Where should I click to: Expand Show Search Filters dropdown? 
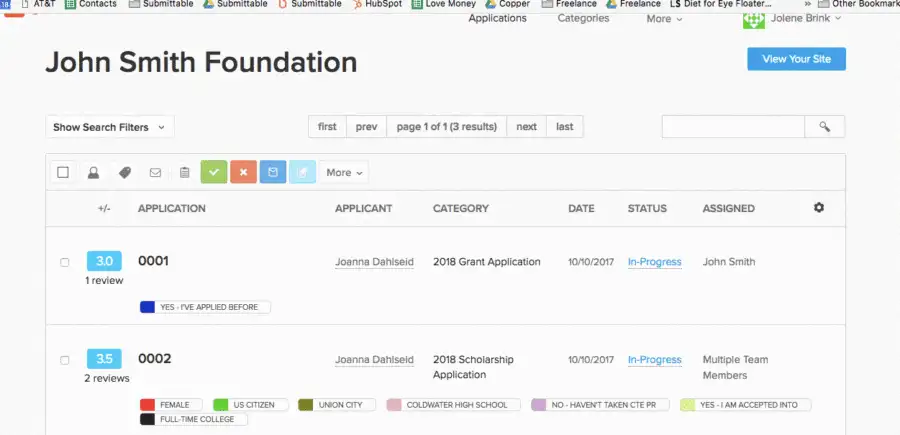point(110,127)
